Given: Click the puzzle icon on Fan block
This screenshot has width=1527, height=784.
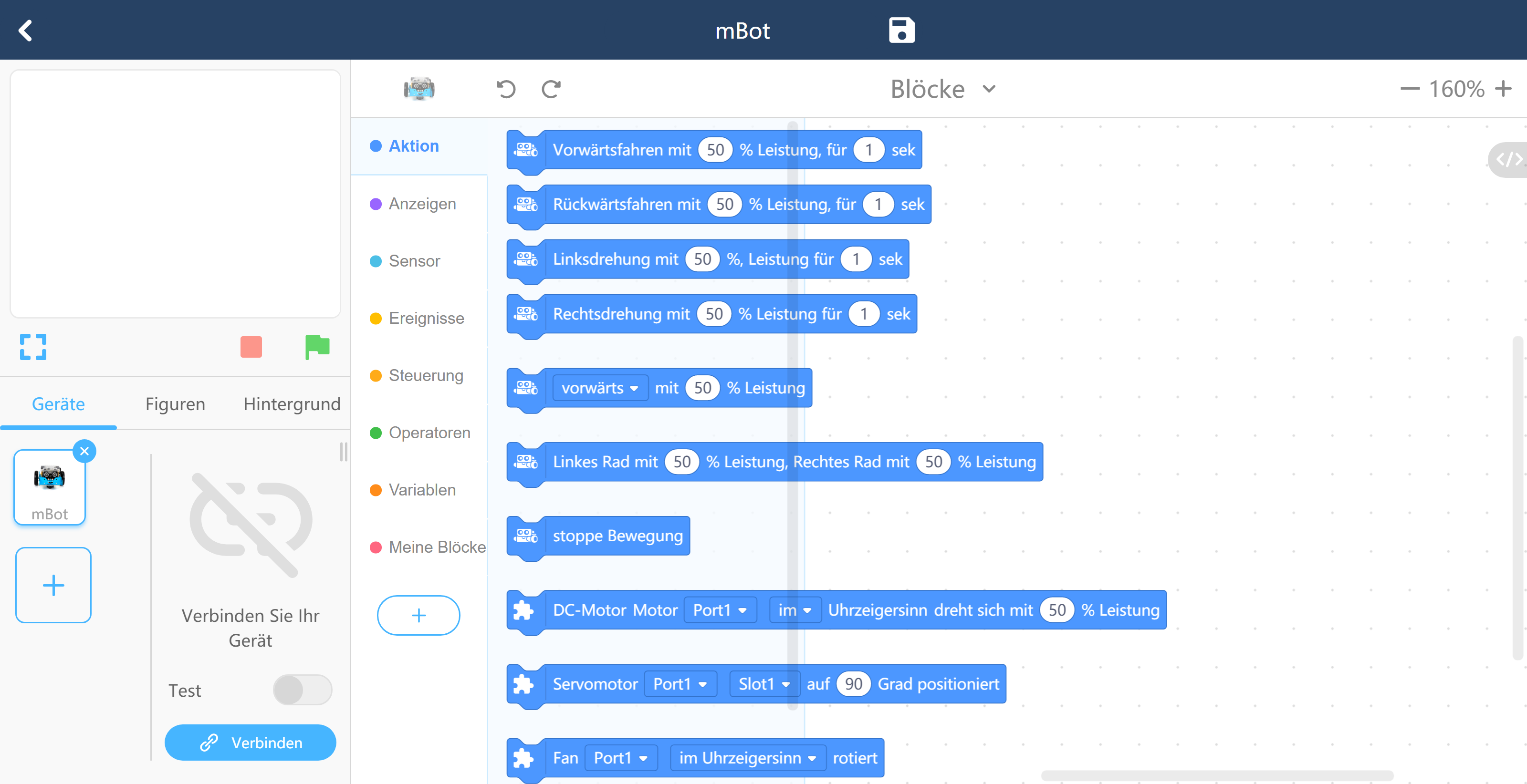Looking at the screenshot, I should pyautogui.click(x=523, y=759).
